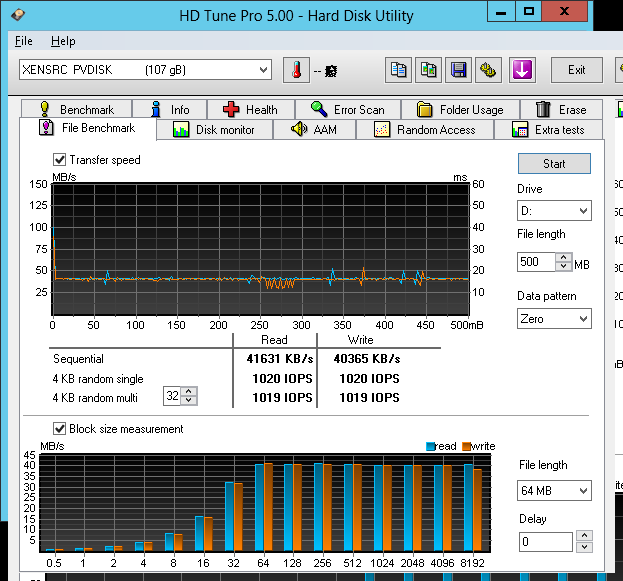Screen dimensions: 623x581
Task: Switch to the Error Scan tab
Action: 348,109
